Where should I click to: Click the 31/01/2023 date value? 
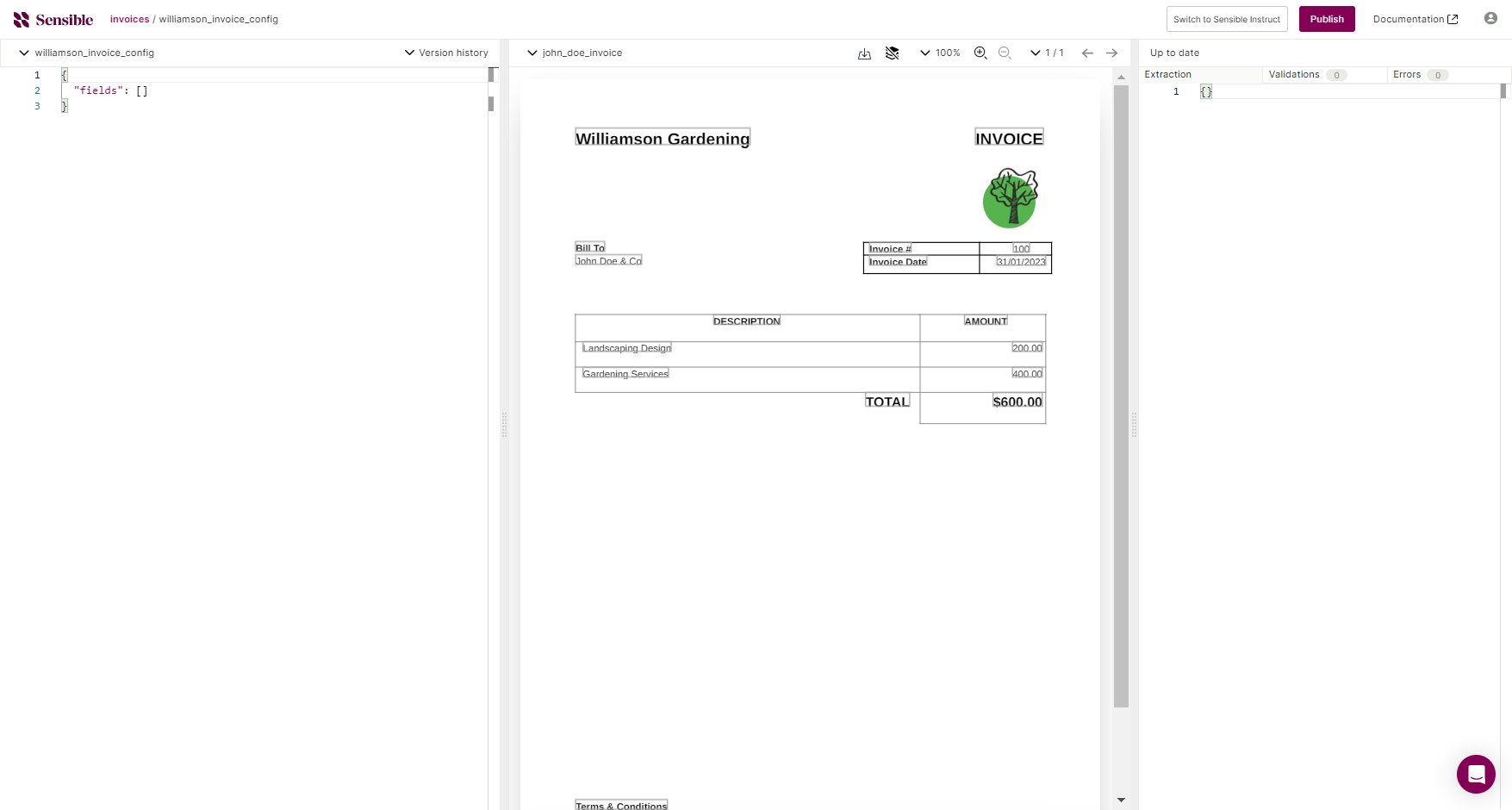pyautogui.click(x=1021, y=262)
